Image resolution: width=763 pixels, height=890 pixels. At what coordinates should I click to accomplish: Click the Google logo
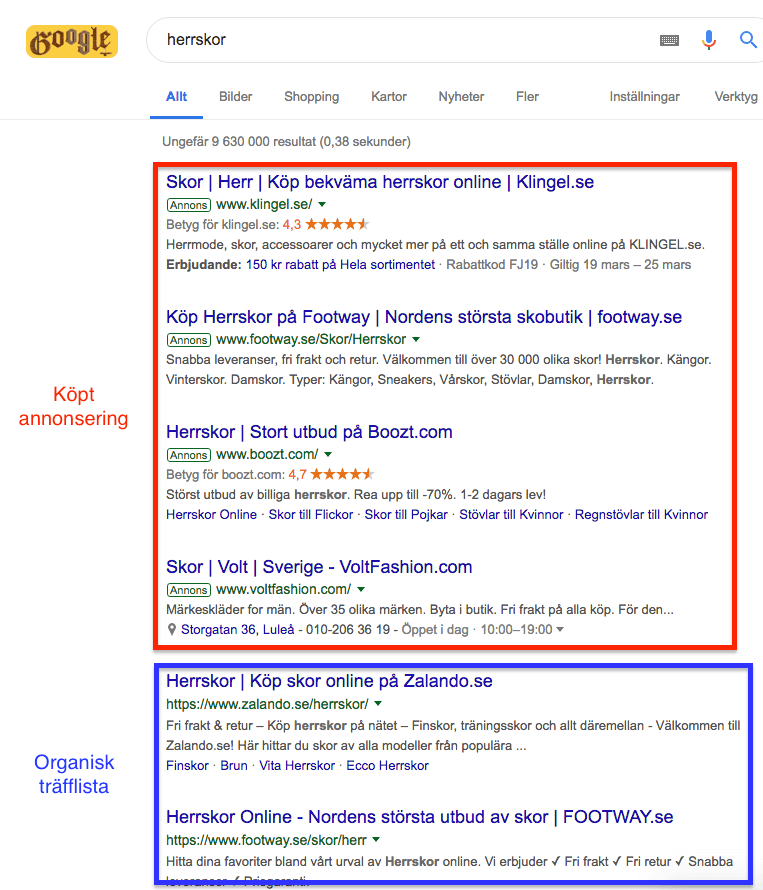[x=72, y=41]
